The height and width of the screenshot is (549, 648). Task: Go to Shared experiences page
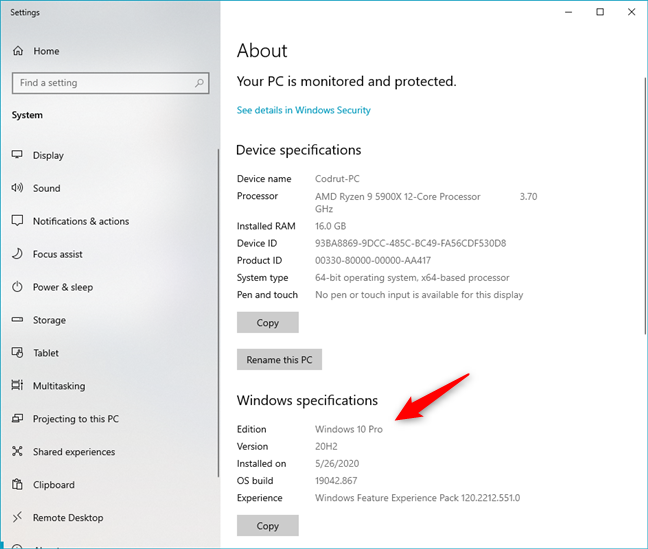[x=73, y=452]
